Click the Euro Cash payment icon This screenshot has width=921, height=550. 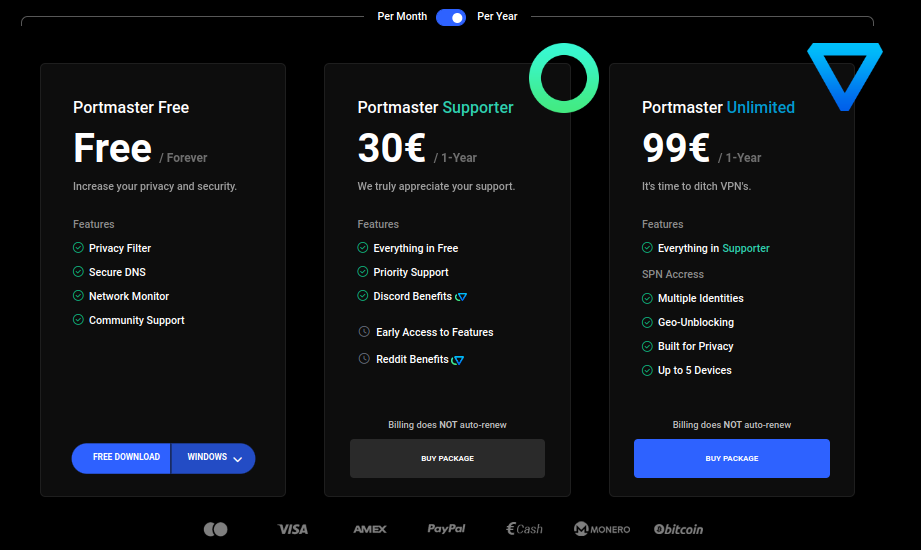click(524, 529)
